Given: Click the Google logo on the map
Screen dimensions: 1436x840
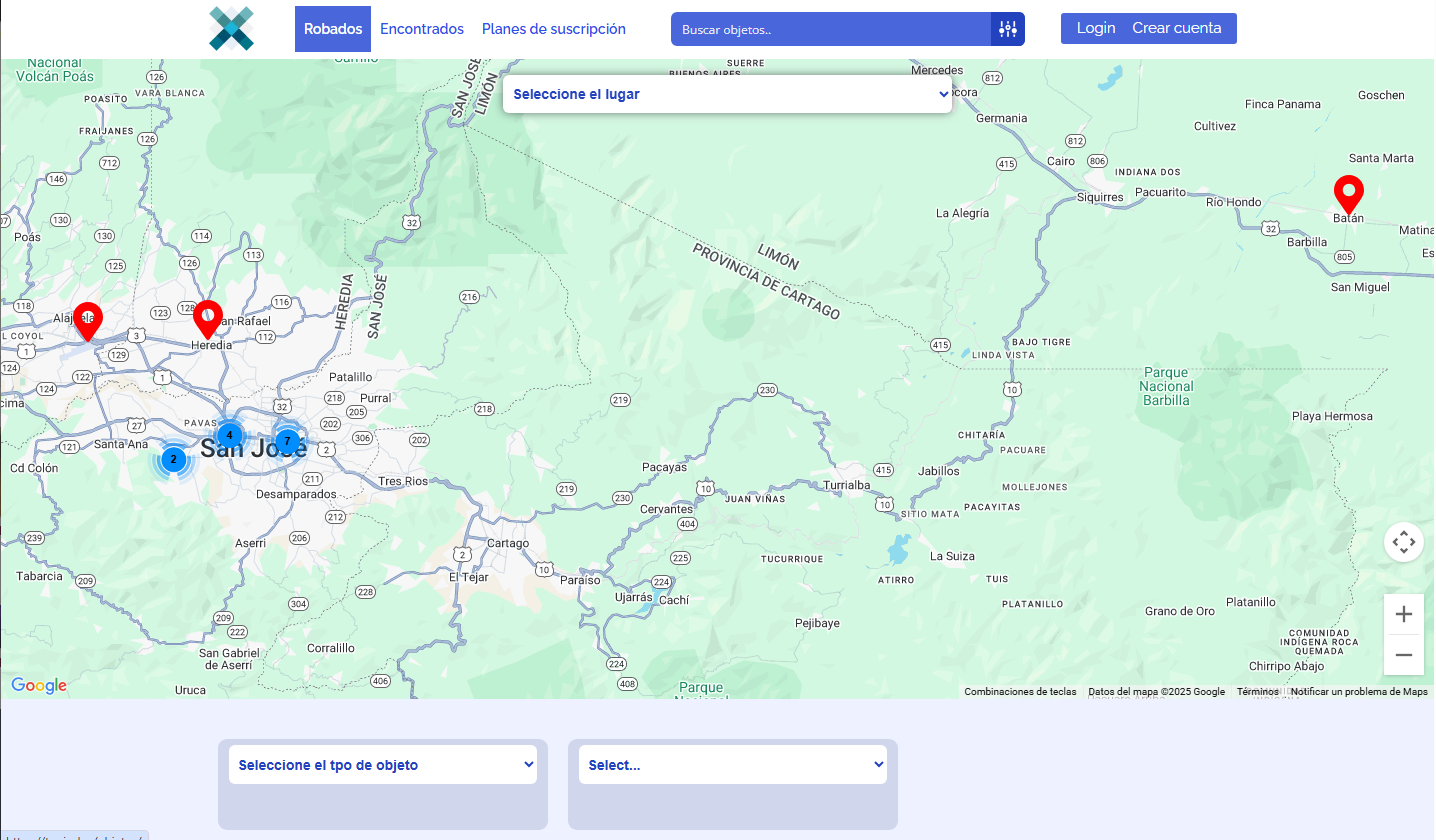Looking at the screenshot, I should click(38, 686).
